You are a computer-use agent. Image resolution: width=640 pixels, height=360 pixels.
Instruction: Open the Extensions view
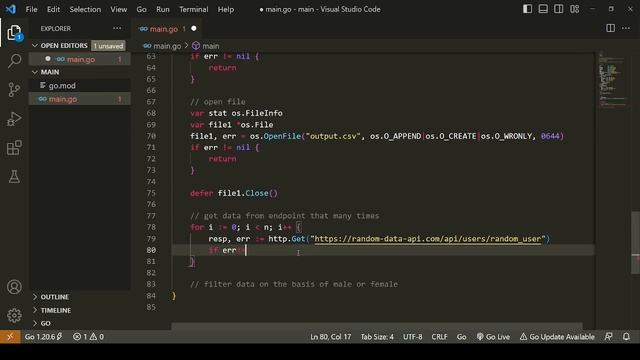14,148
